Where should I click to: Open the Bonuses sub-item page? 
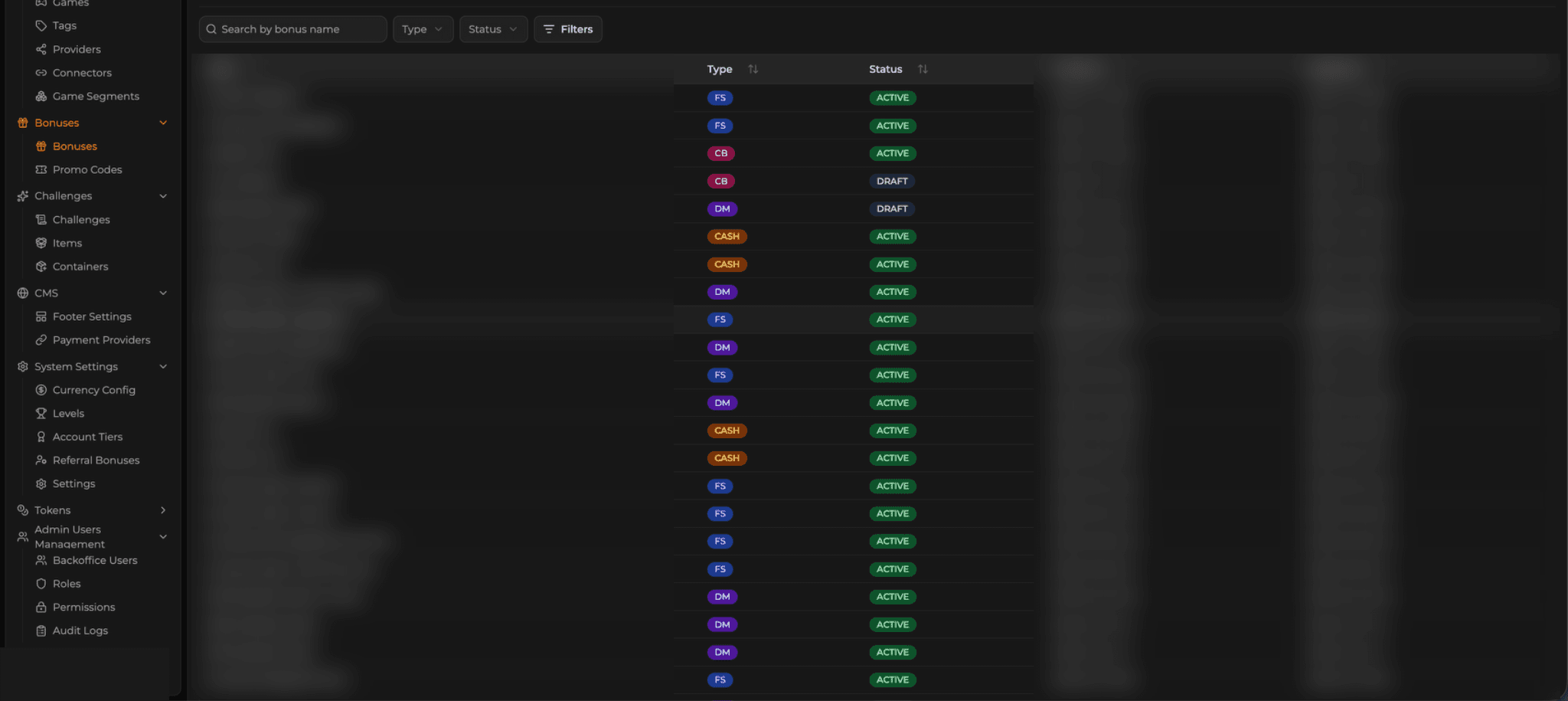(x=75, y=146)
